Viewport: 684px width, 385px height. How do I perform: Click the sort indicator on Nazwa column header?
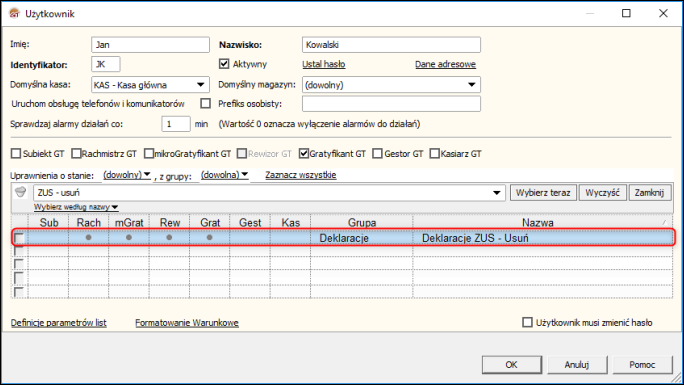[664, 222]
